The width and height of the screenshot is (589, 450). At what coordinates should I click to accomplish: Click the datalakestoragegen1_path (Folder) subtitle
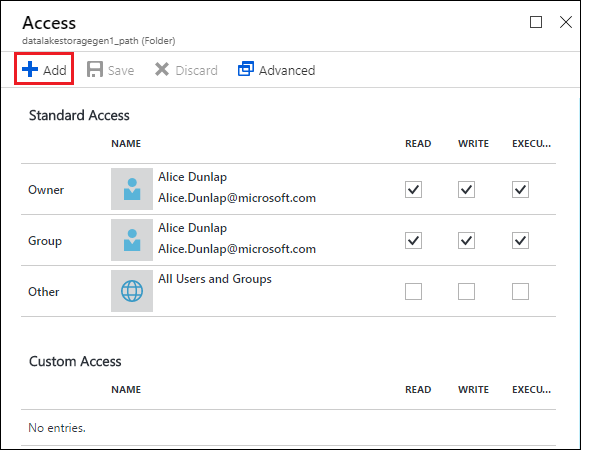pyautogui.click(x=98, y=41)
